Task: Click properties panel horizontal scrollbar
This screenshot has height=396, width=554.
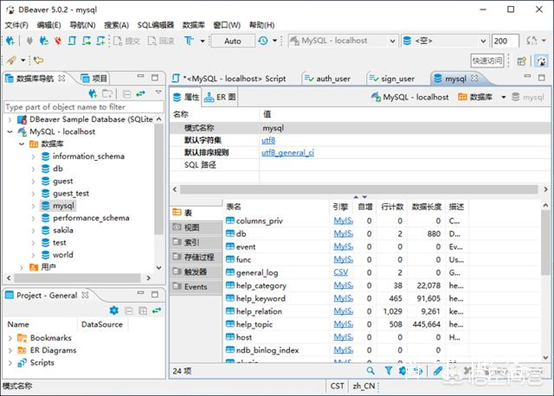Action: tap(359, 189)
